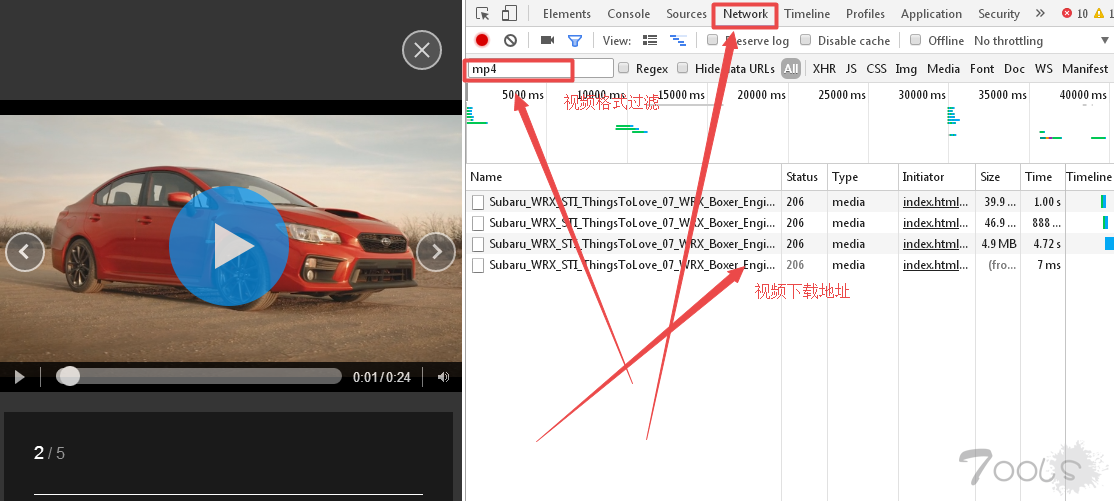Filter requests by WS
The height and width of the screenshot is (501, 1114).
[x=1043, y=68]
